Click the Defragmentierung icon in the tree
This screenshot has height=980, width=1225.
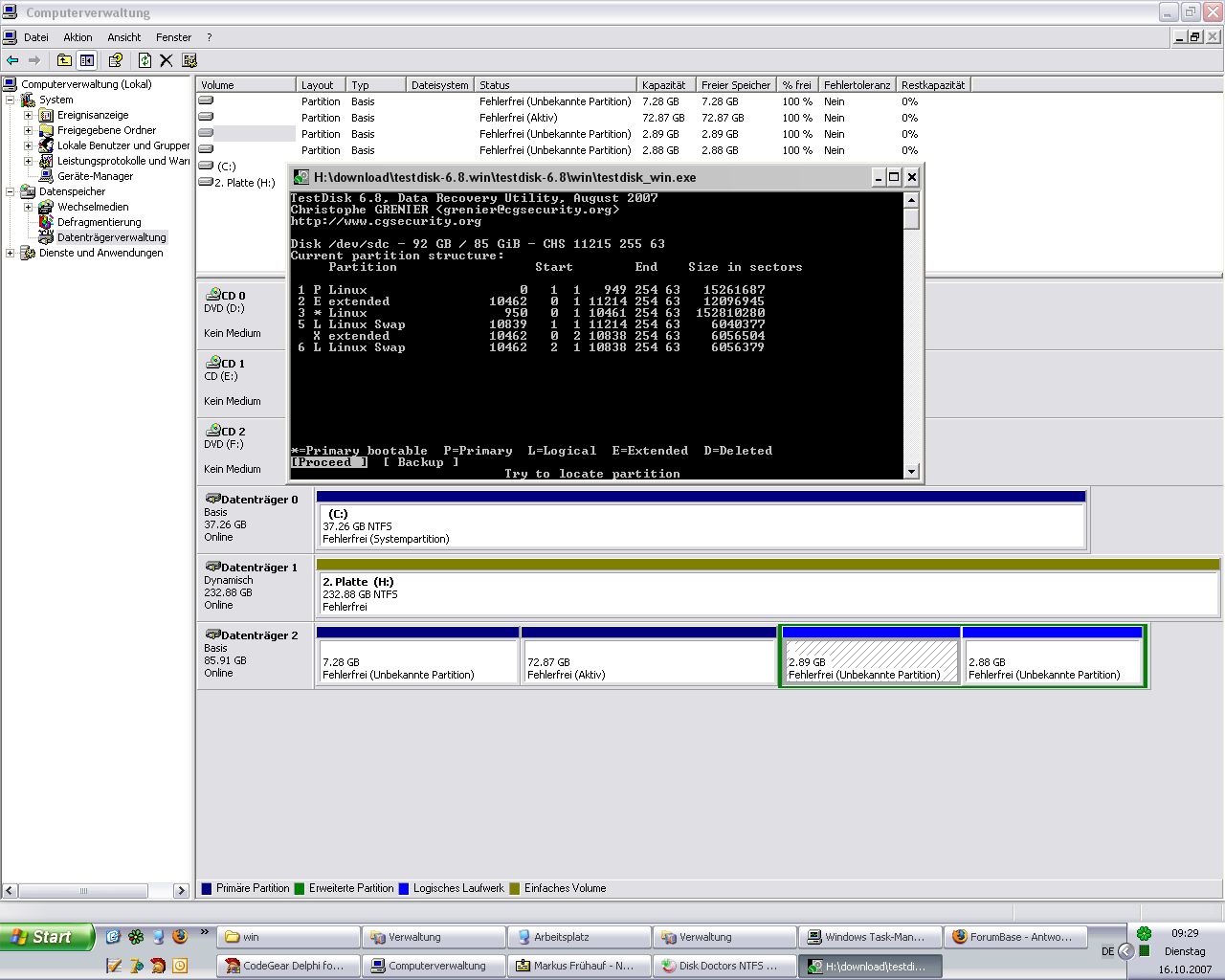tap(46, 222)
